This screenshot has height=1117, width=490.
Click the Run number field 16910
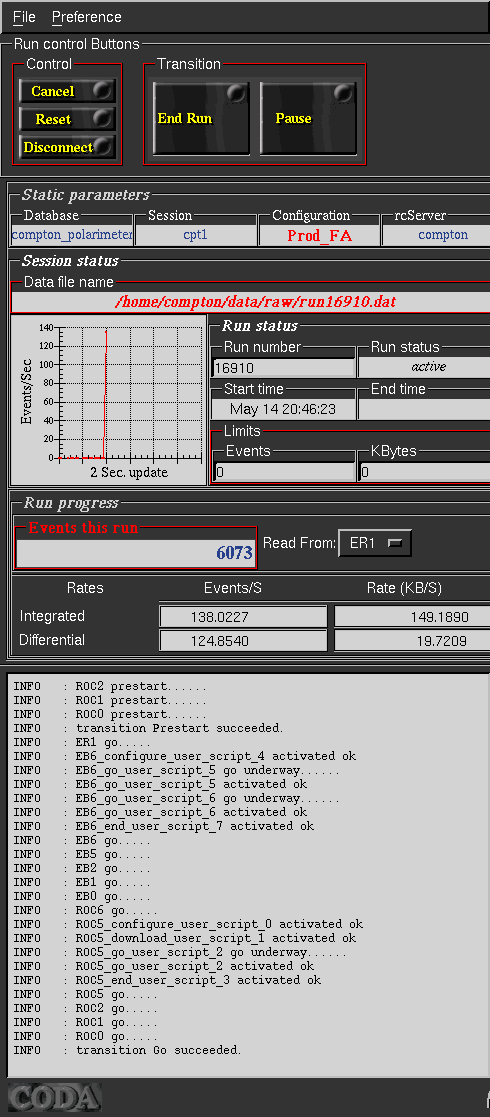pyautogui.click(x=283, y=368)
